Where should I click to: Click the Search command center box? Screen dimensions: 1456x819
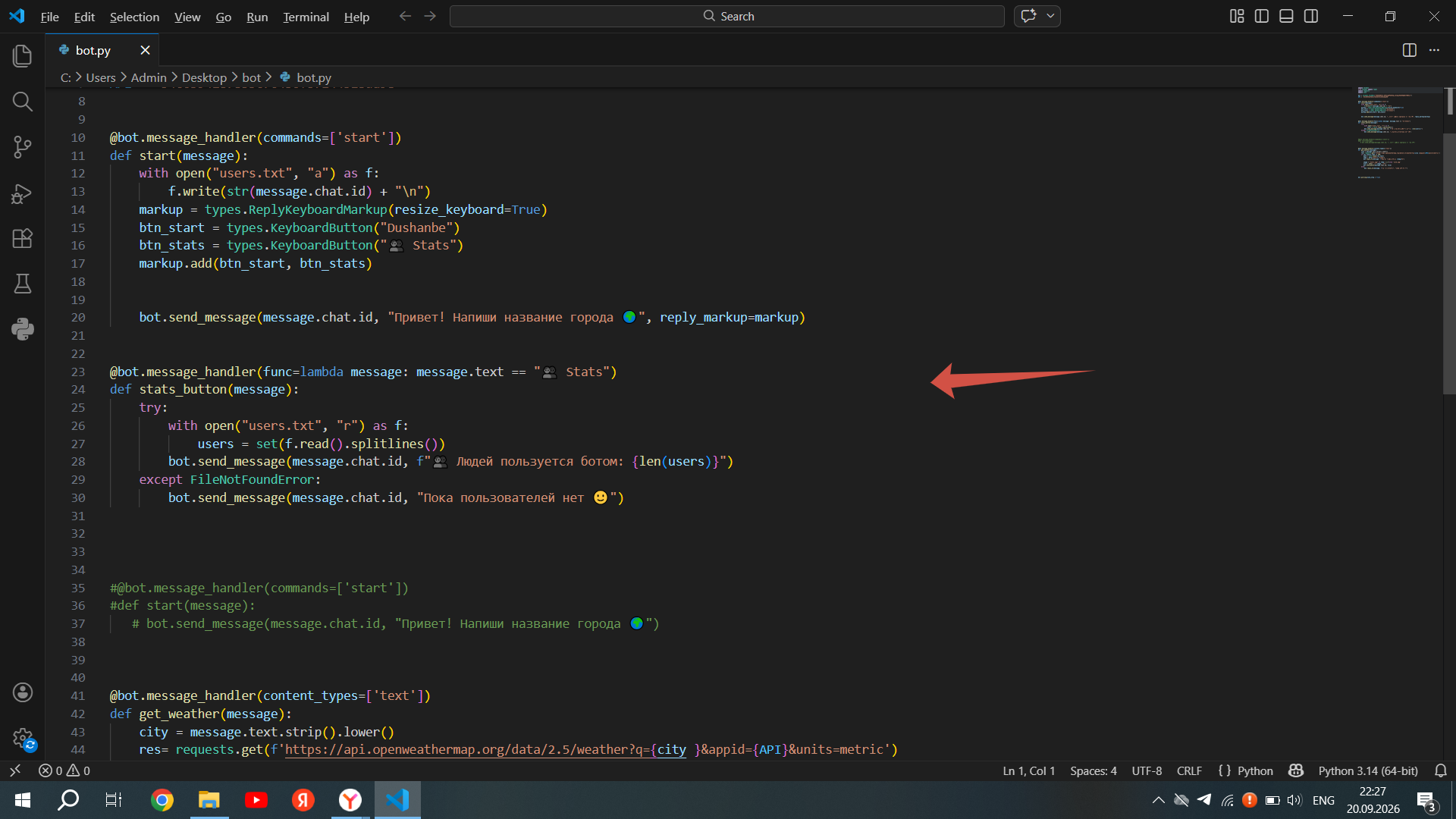click(x=726, y=16)
